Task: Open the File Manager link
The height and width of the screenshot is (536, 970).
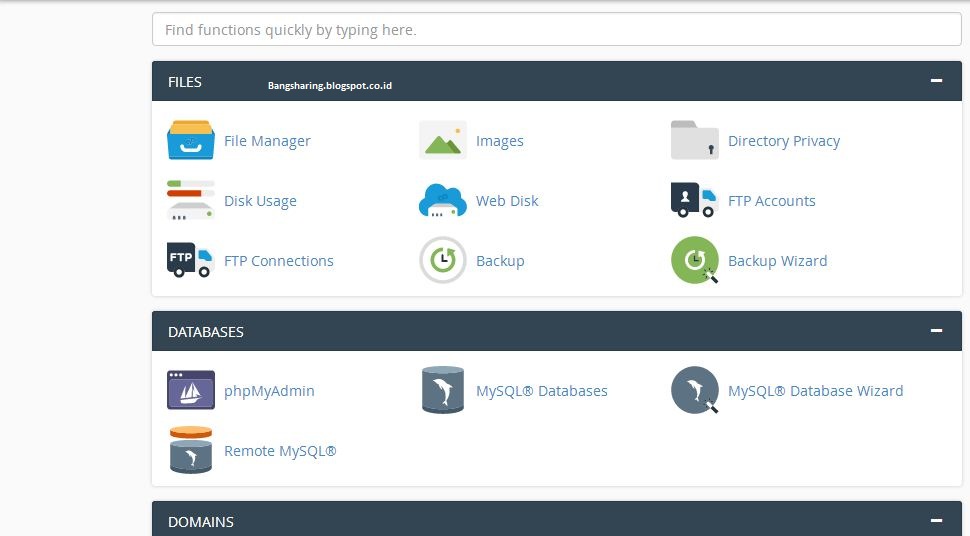Action: coord(267,141)
